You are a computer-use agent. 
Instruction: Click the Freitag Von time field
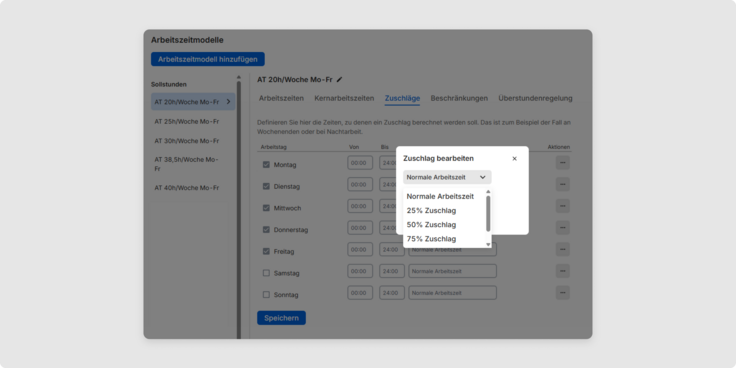point(360,249)
